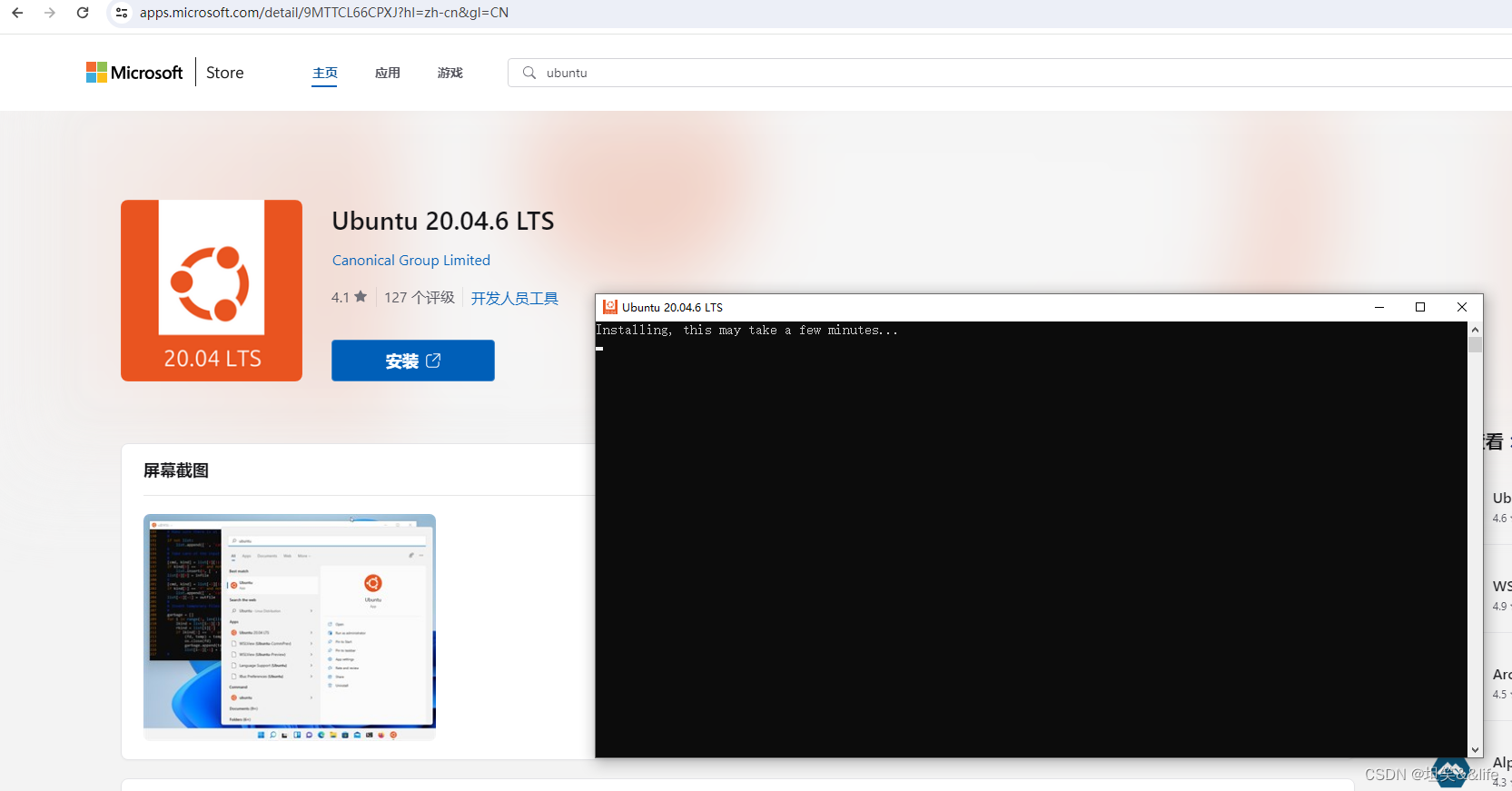
Task: Click the search magnifier icon
Action: coord(529,73)
